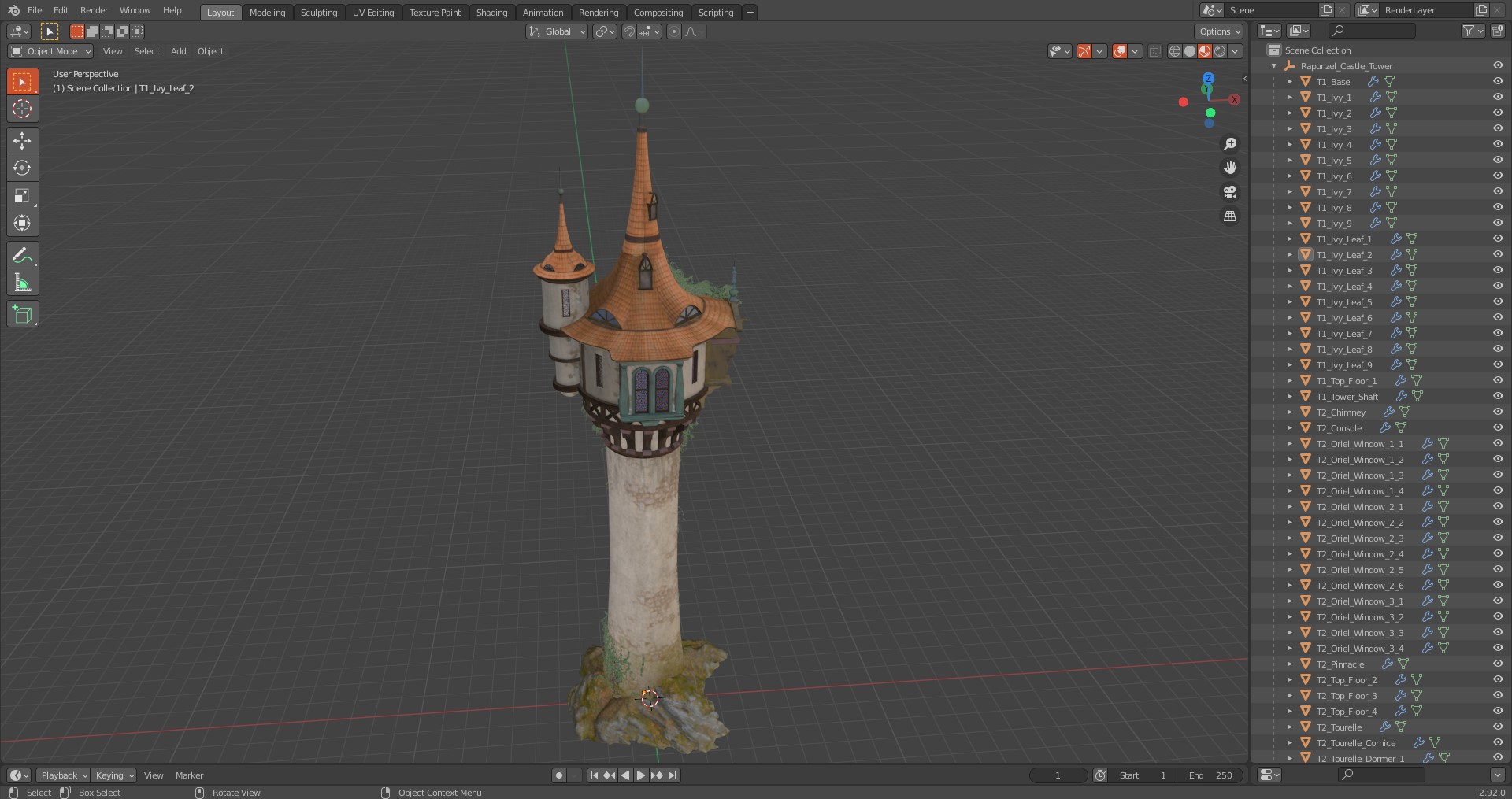This screenshot has width=1512, height=799.
Task: Activate the Scale tool
Action: 22,196
